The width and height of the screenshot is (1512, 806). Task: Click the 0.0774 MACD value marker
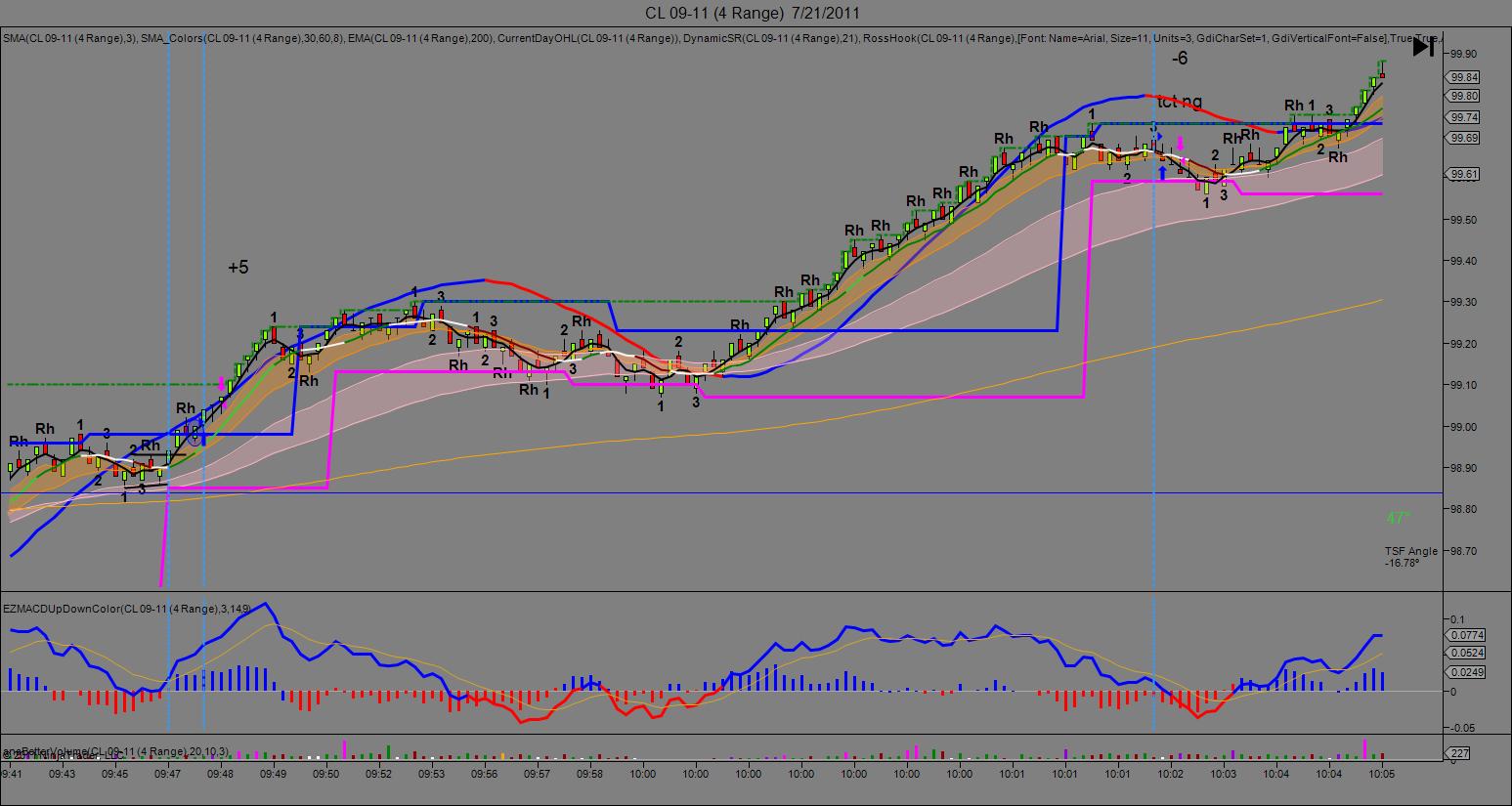pyautogui.click(x=1467, y=634)
